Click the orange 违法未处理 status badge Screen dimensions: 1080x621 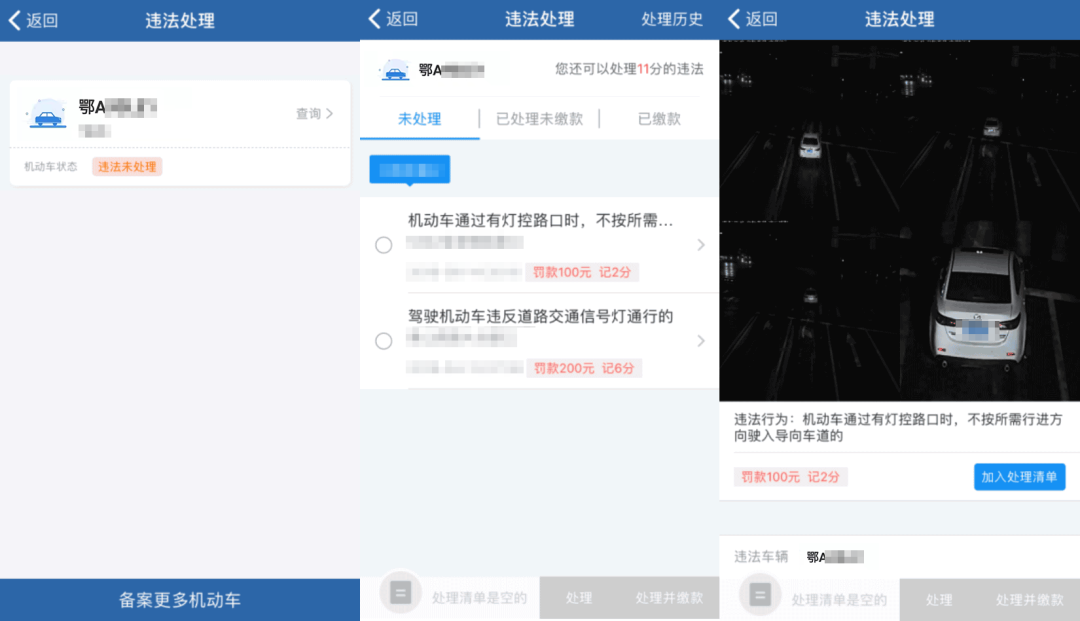point(126,166)
